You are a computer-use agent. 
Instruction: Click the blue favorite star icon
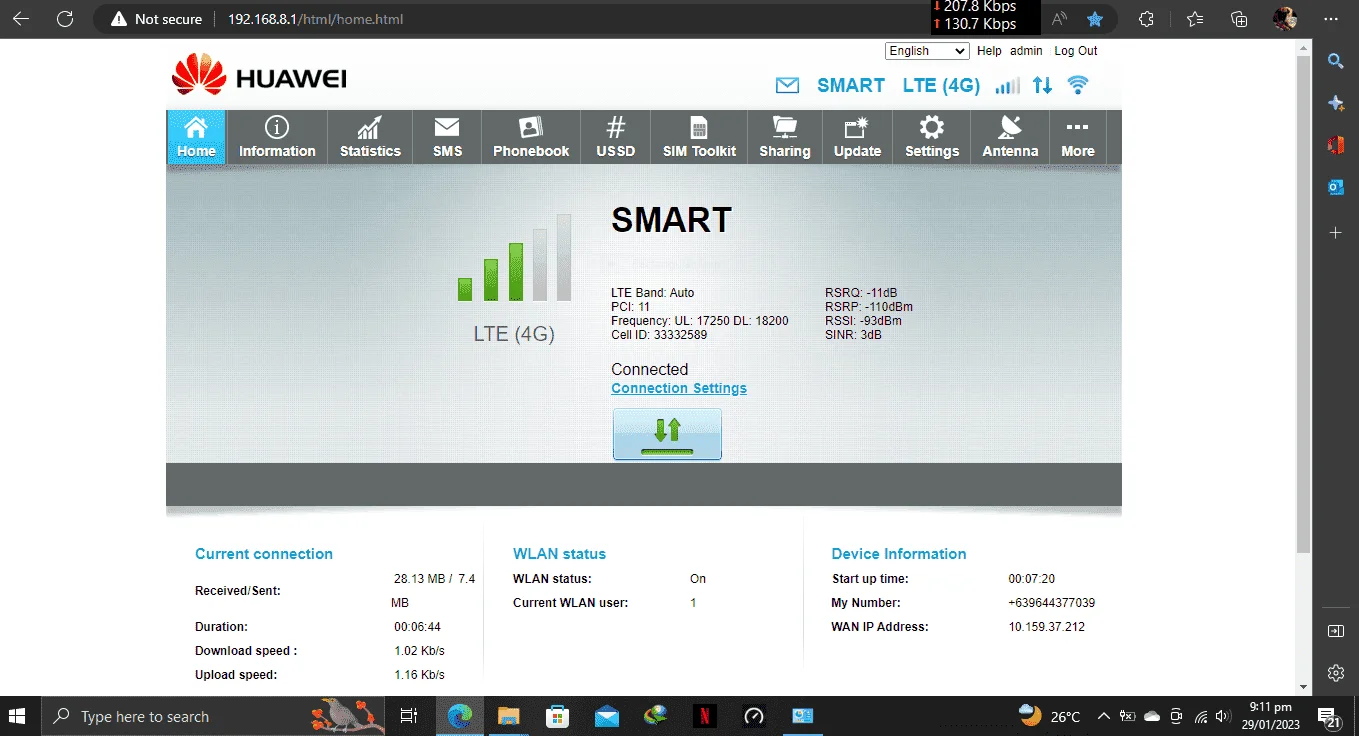(1095, 19)
